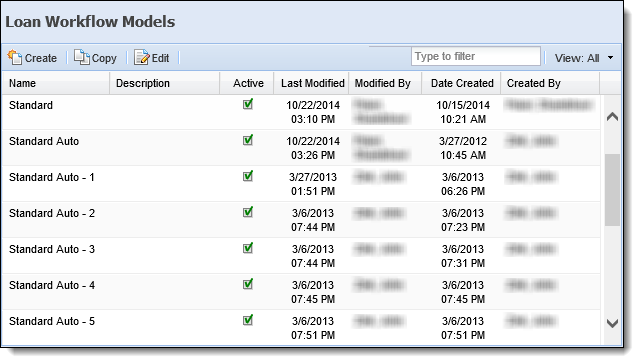The image size is (639, 363).
Task: Click the Copy documents icon
Action: 82,57
